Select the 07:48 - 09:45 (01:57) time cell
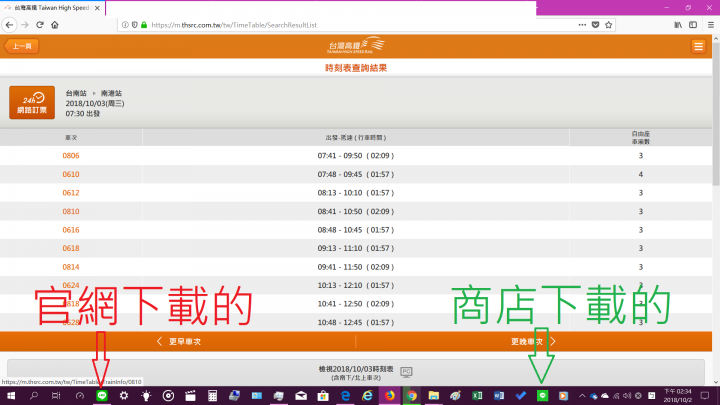 coord(356,174)
